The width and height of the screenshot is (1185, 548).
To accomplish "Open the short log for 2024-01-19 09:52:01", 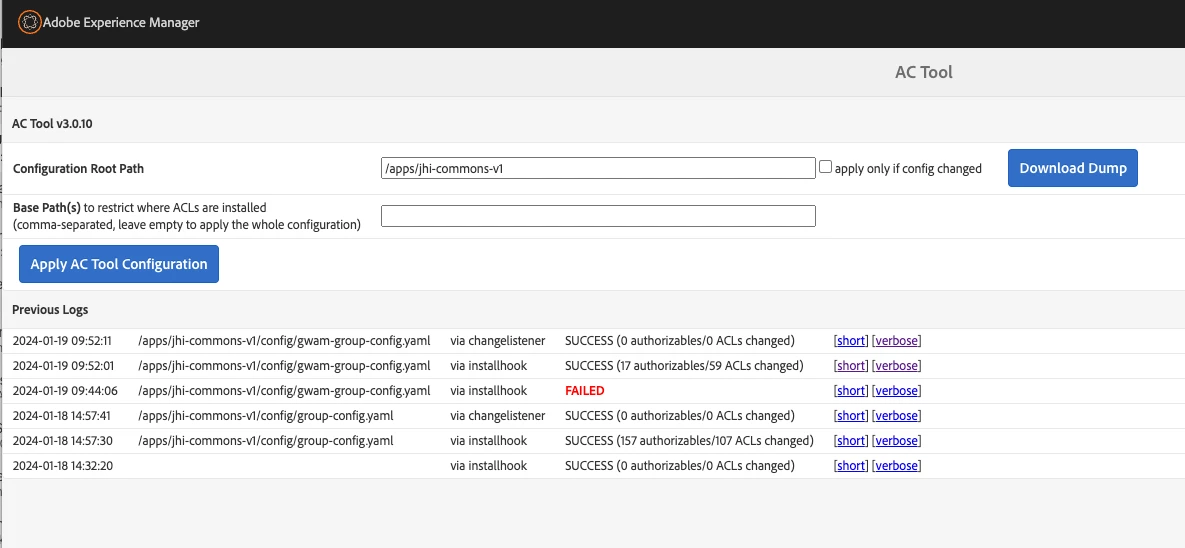I will 851,366.
